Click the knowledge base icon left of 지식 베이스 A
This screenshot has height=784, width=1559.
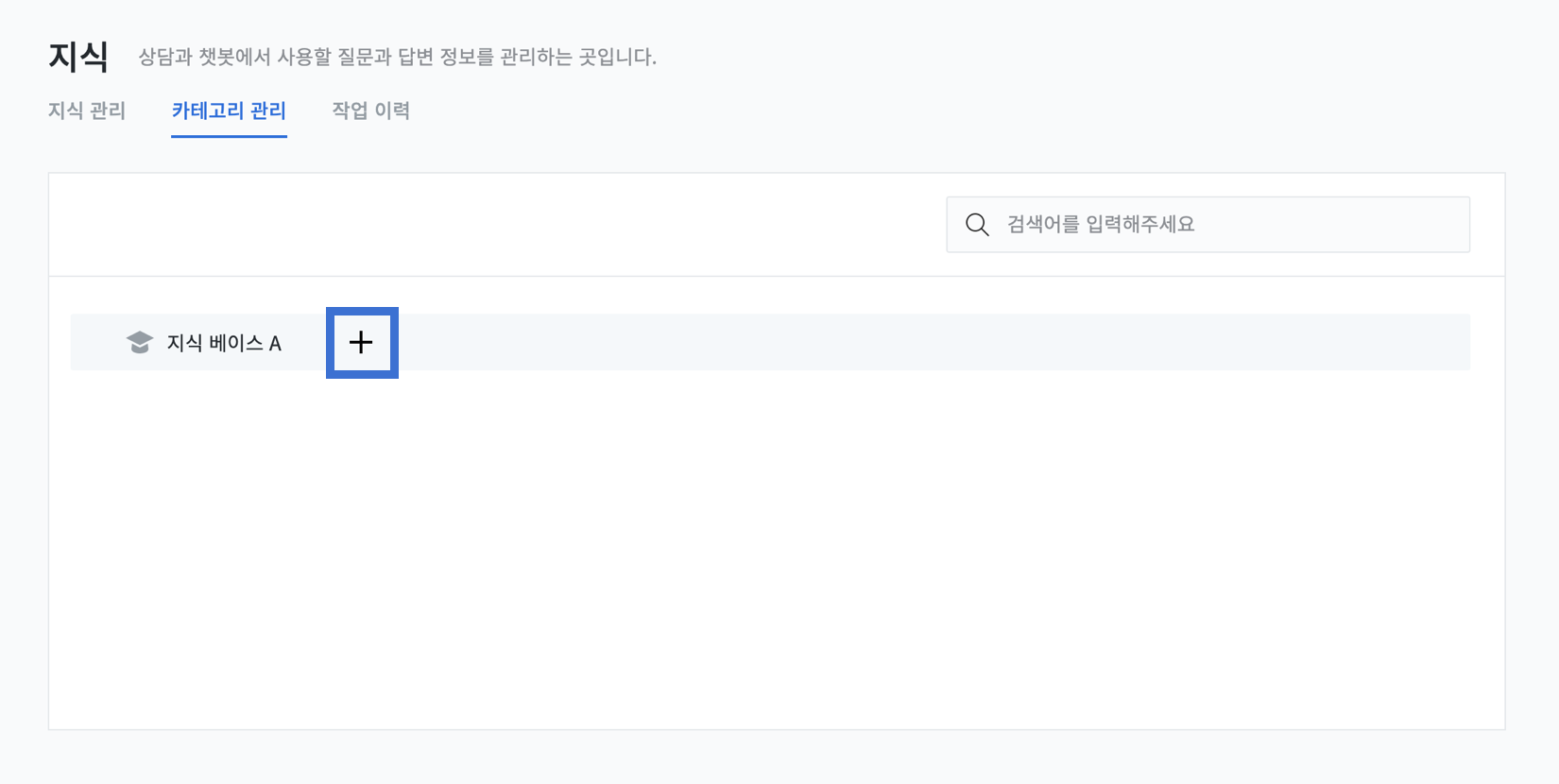[140, 343]
